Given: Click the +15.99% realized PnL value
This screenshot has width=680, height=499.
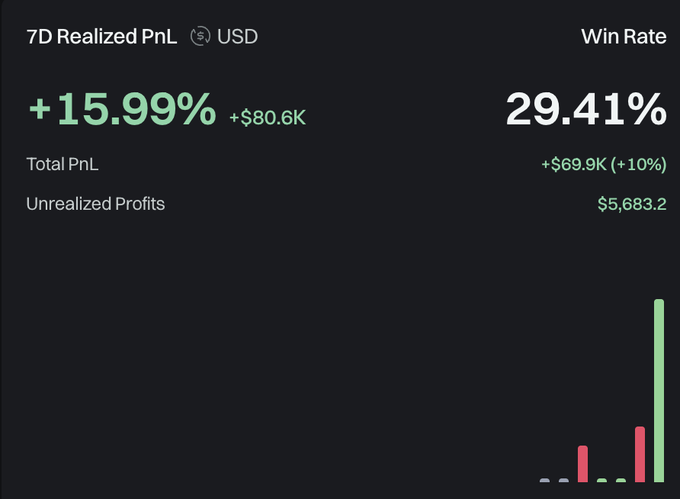Looking at the screenshot, I should tap(122, 108).
